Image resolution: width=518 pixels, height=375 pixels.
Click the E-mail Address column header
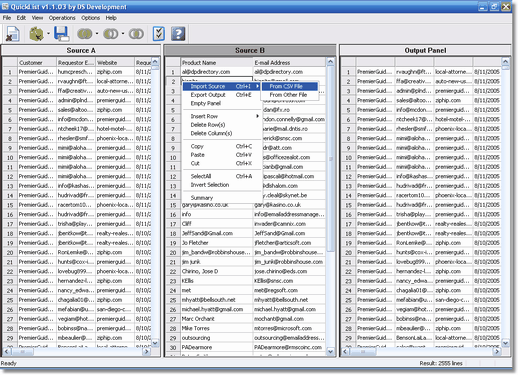tap(289, 62)
